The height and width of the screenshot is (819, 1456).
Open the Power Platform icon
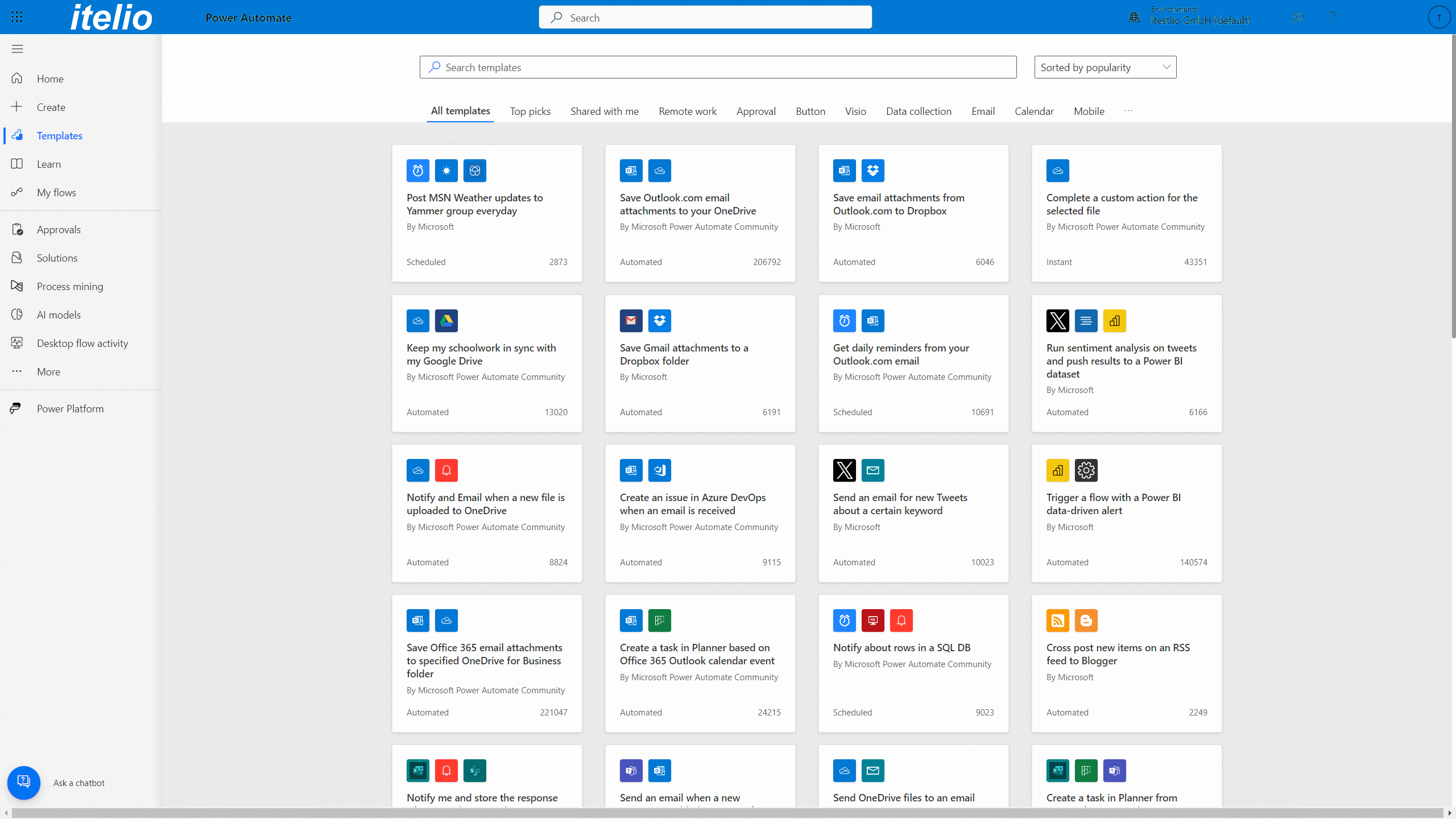pos(16,408)
